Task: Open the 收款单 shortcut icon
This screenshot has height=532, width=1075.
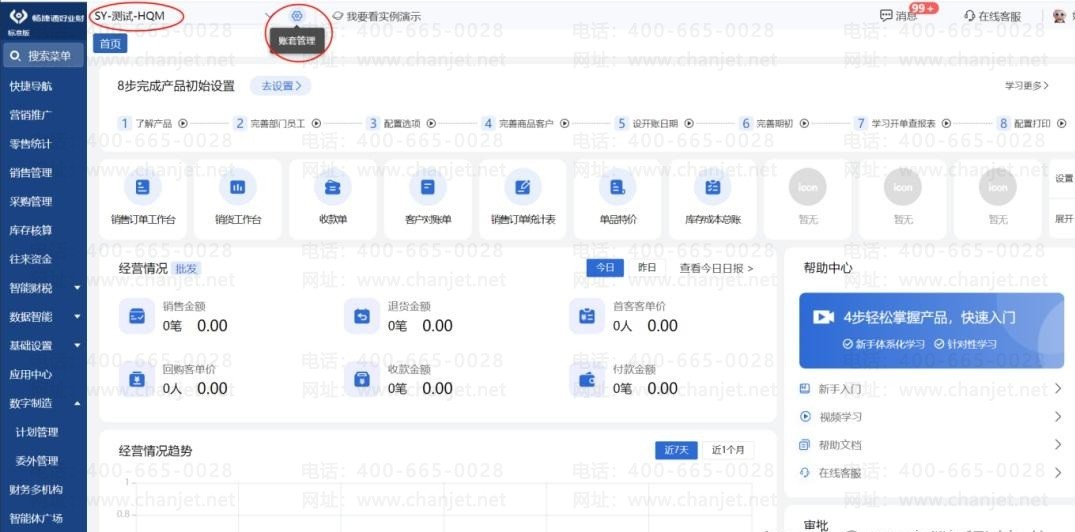Action: click(x=333, y=187)
